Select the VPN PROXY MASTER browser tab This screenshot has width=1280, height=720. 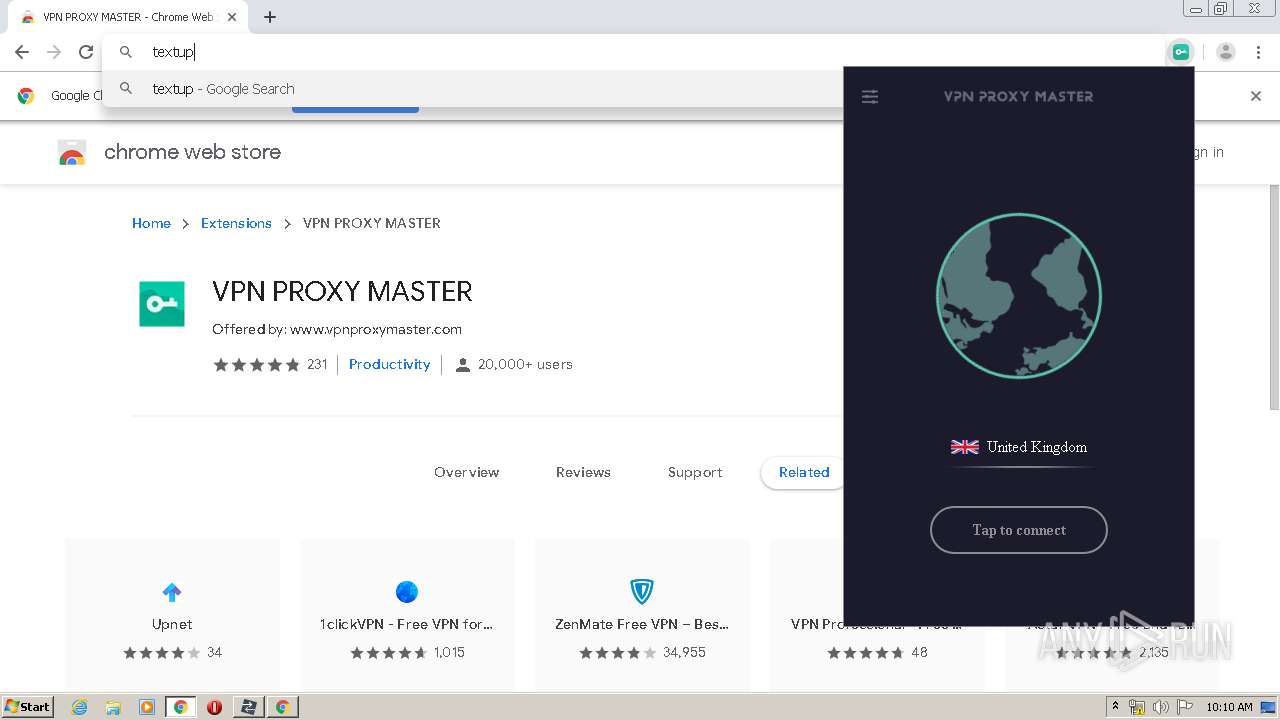pyautogui.click(x=127, y=17)
